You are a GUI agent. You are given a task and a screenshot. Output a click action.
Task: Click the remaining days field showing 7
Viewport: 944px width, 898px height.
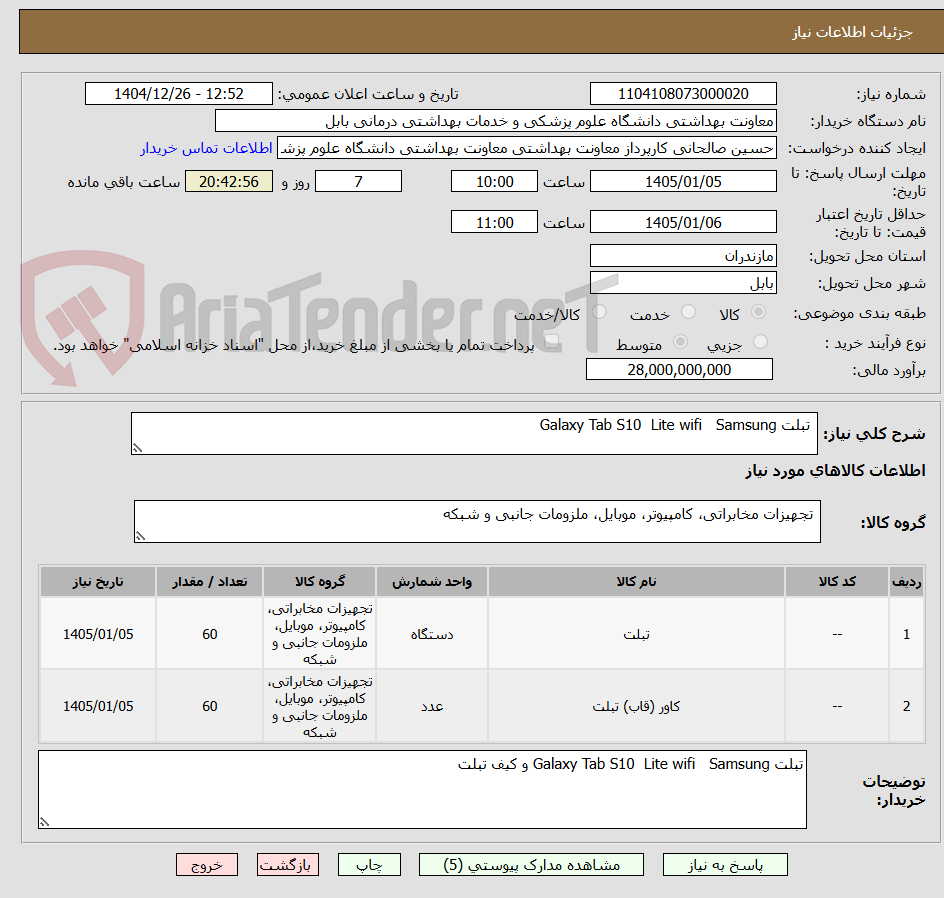coord(358,181)
